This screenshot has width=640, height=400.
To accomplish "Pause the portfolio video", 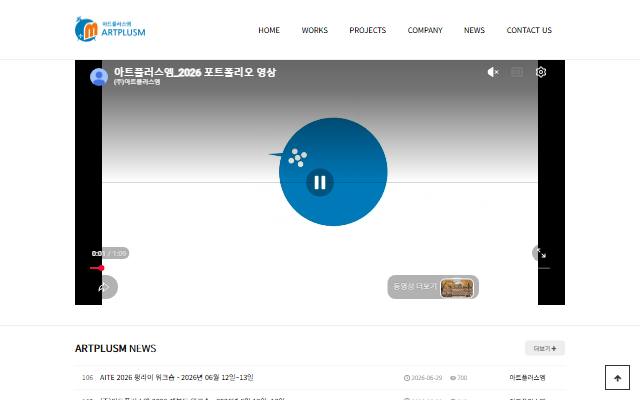I will 320,182.
